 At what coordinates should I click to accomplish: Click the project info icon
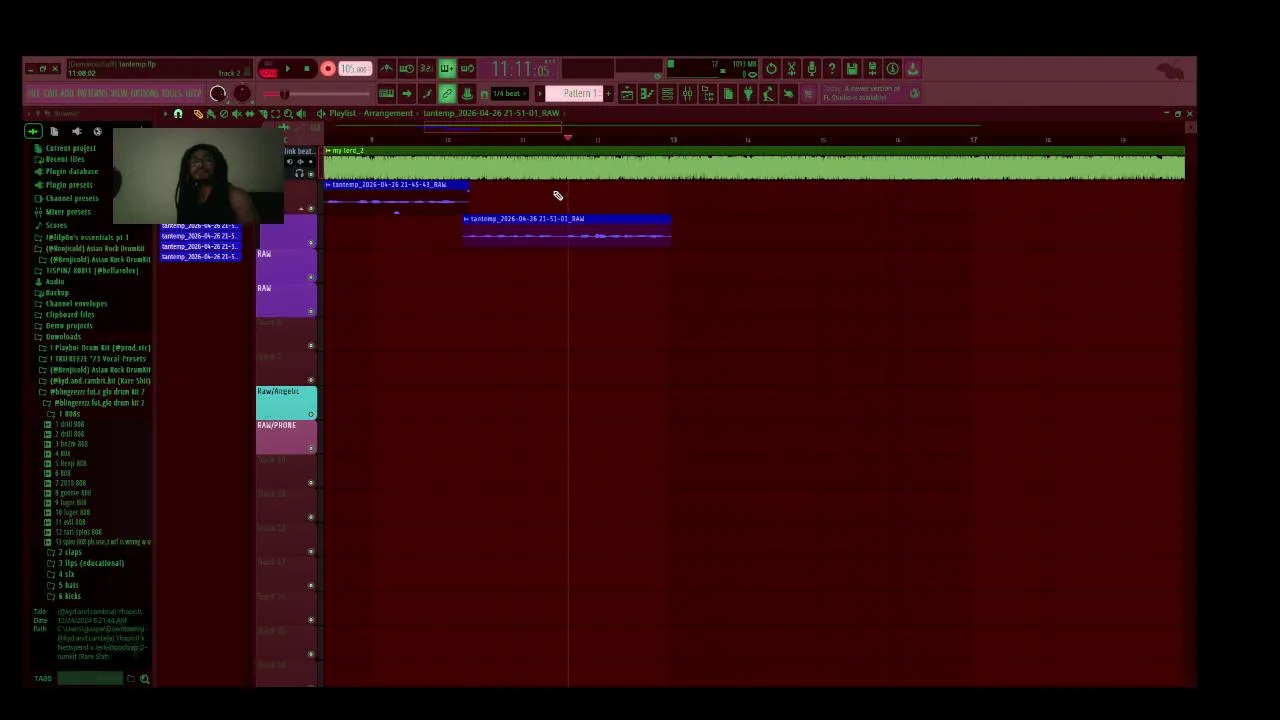pyautogui.click(x=892, y=69)
